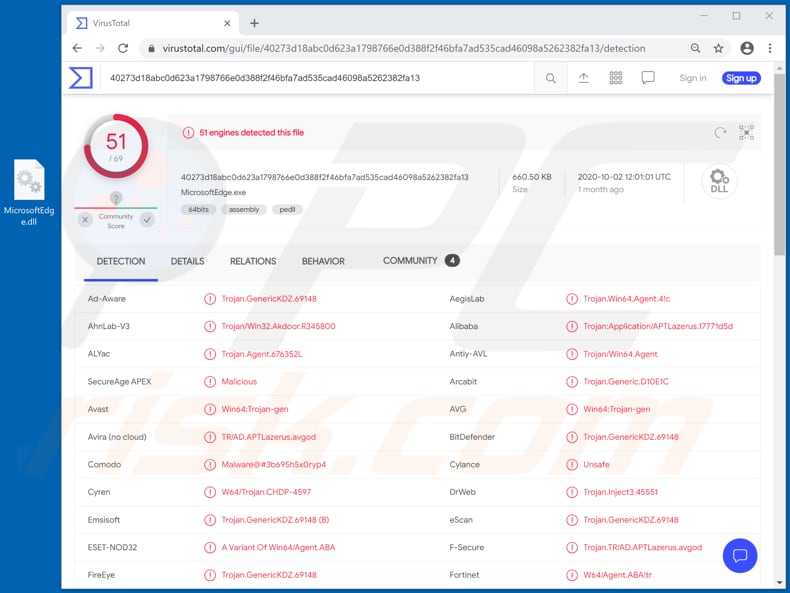Open the comments speech bubble icon in header
The width and height of the screenshot is (790, 593).
pos(648,78)
